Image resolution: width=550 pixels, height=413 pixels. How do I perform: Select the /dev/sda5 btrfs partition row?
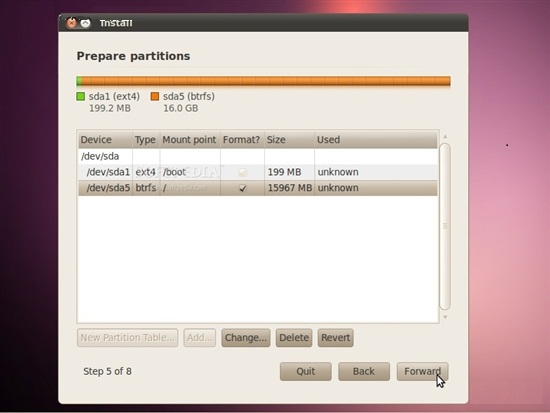258,188
